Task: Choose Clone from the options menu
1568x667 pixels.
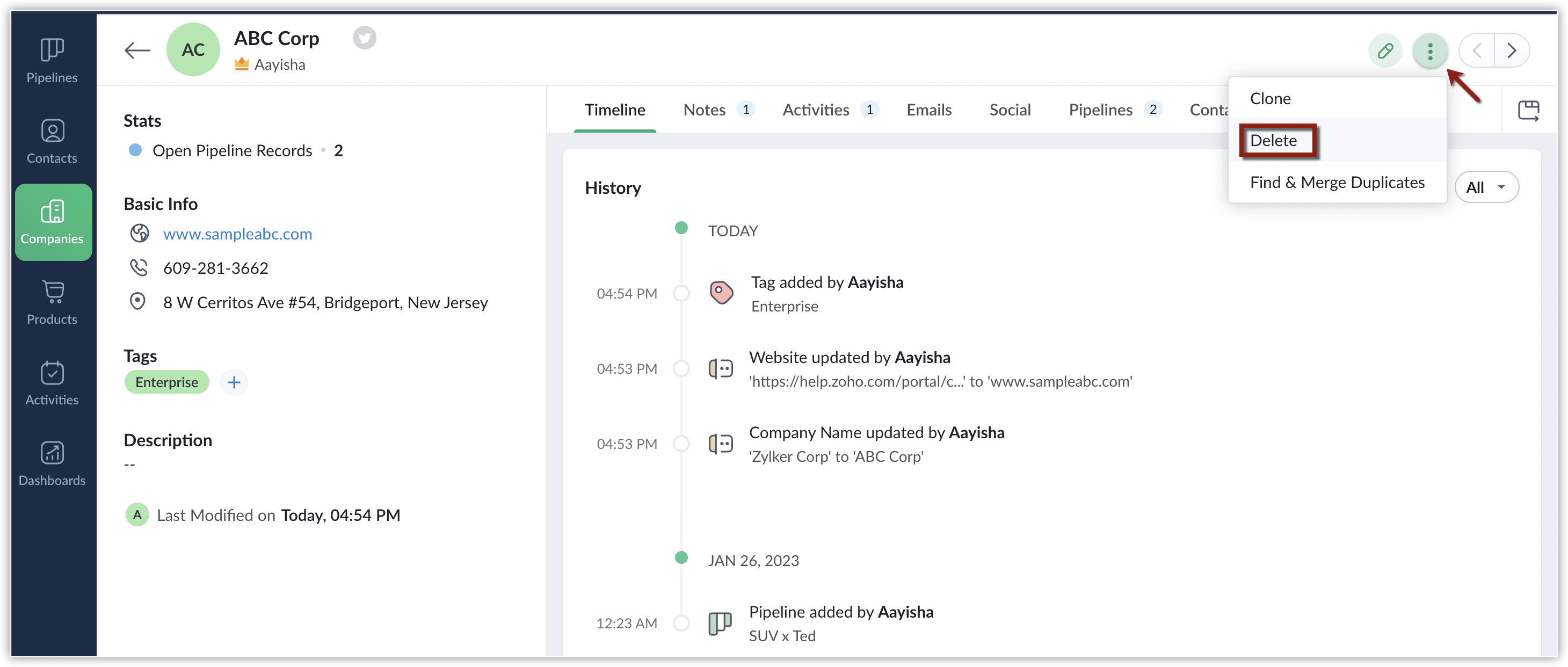Action: (1271, 99)
